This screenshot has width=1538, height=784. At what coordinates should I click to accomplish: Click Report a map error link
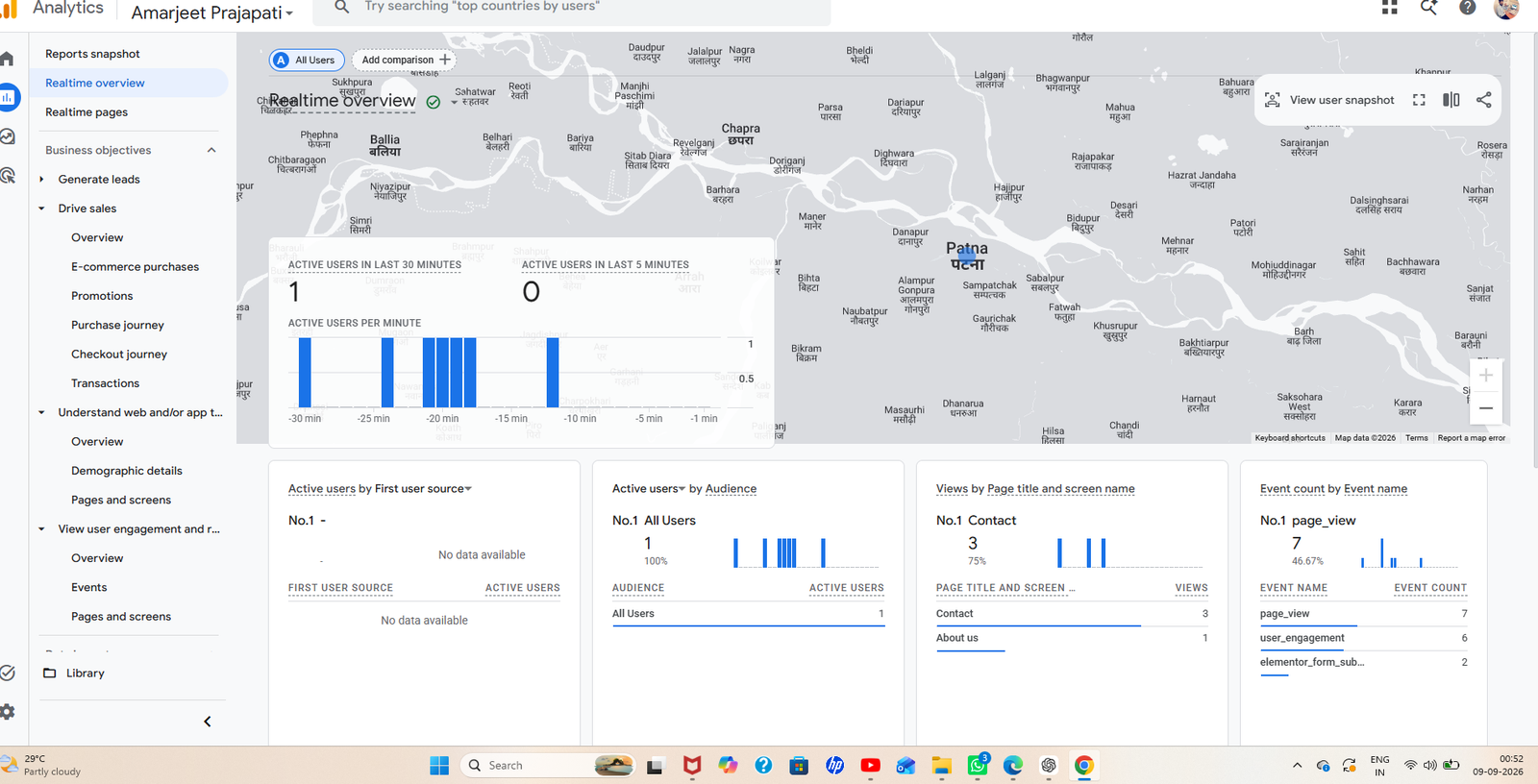[x=1472, y=438]
